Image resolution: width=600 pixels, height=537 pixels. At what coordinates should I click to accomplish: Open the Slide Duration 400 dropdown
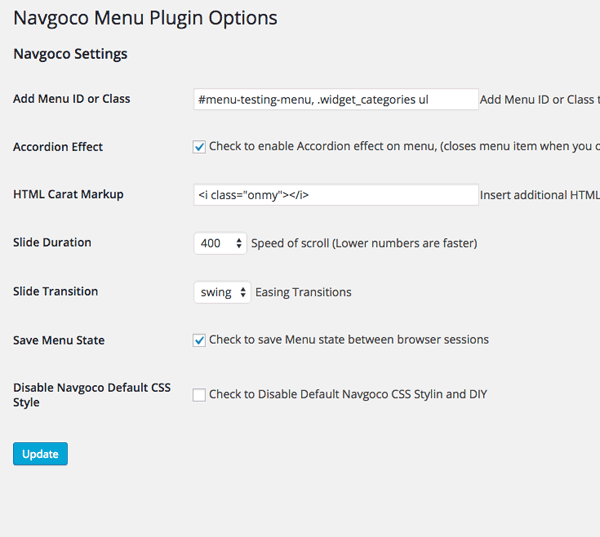[220, 243]
